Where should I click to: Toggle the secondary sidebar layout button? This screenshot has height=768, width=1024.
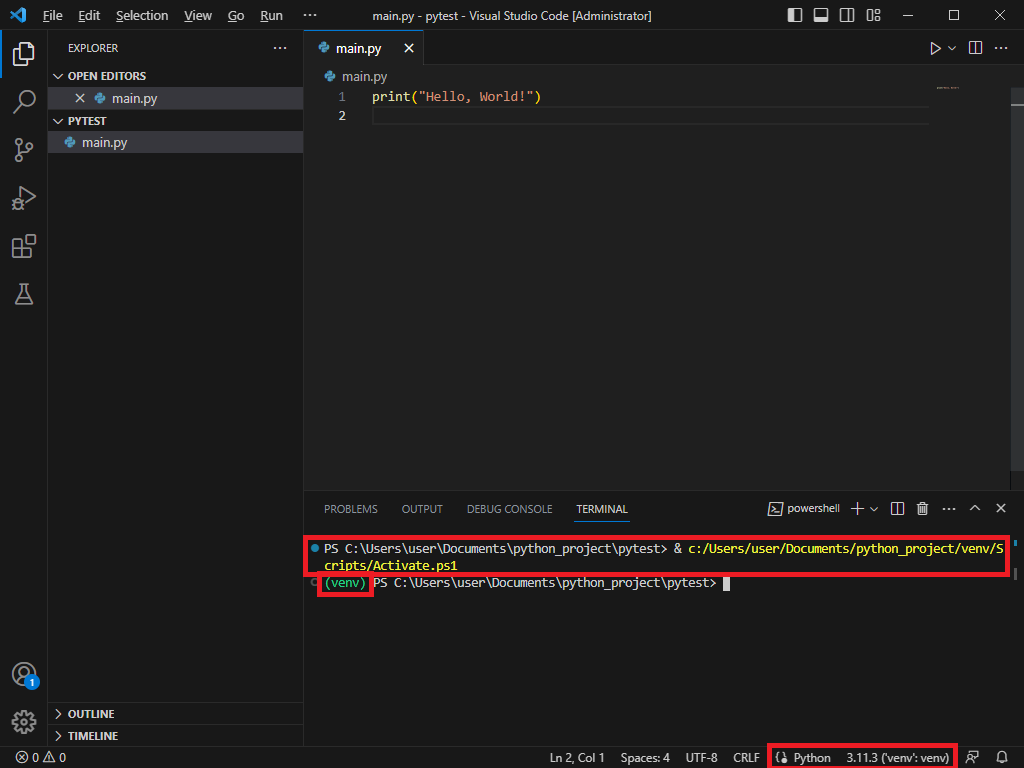pyautogui.click(x=847, y=16)
